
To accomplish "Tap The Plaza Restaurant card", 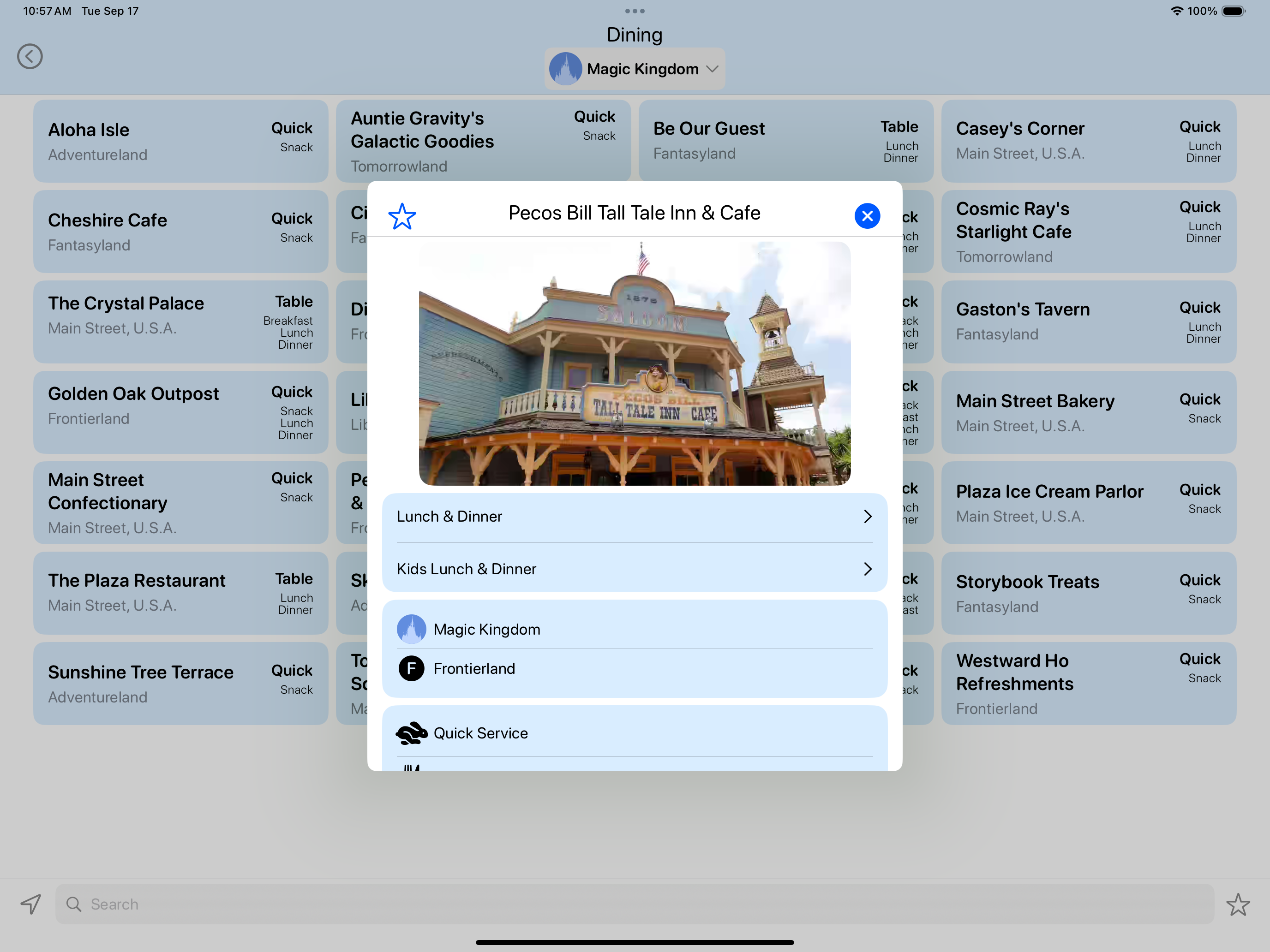I will click(180, 593).
